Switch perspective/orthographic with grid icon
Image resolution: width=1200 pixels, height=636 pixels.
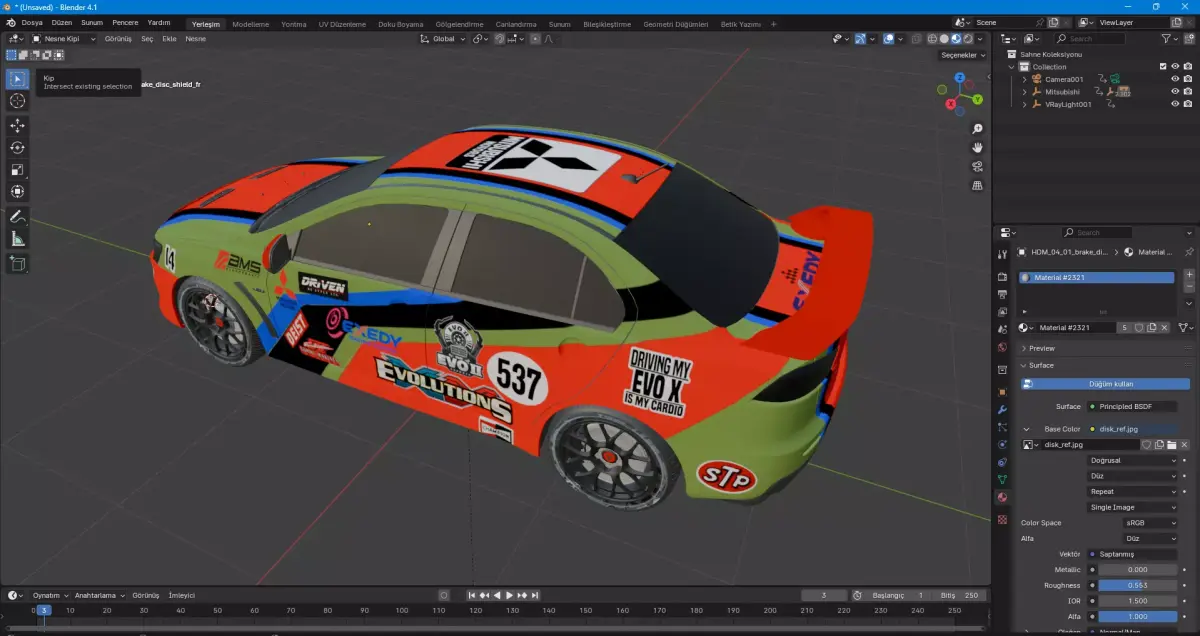[x=977, y=185]
